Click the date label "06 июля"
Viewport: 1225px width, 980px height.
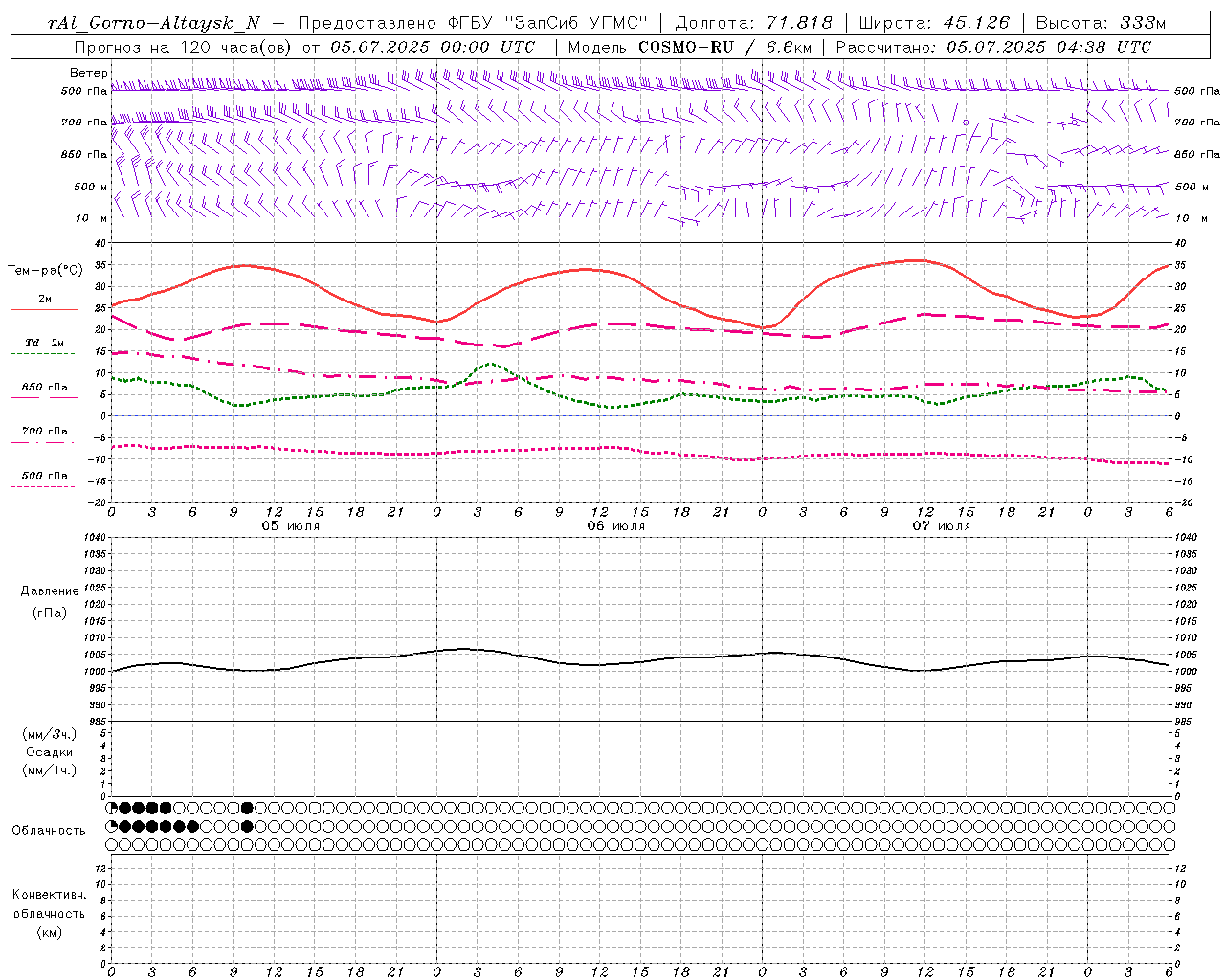[616, 526]
